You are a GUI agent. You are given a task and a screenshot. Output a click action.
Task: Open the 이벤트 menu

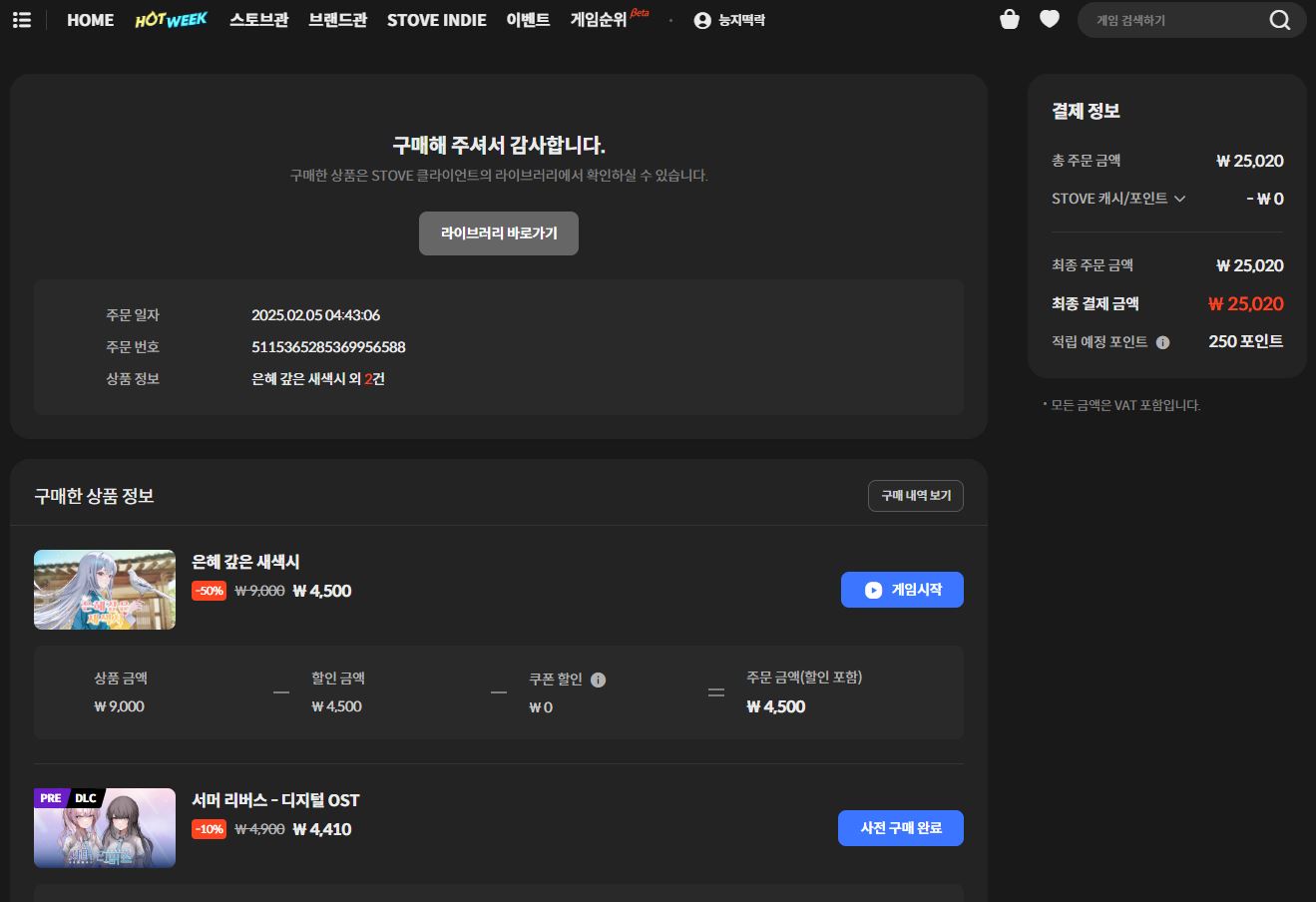pyautogui.click(x=526, y=20)
